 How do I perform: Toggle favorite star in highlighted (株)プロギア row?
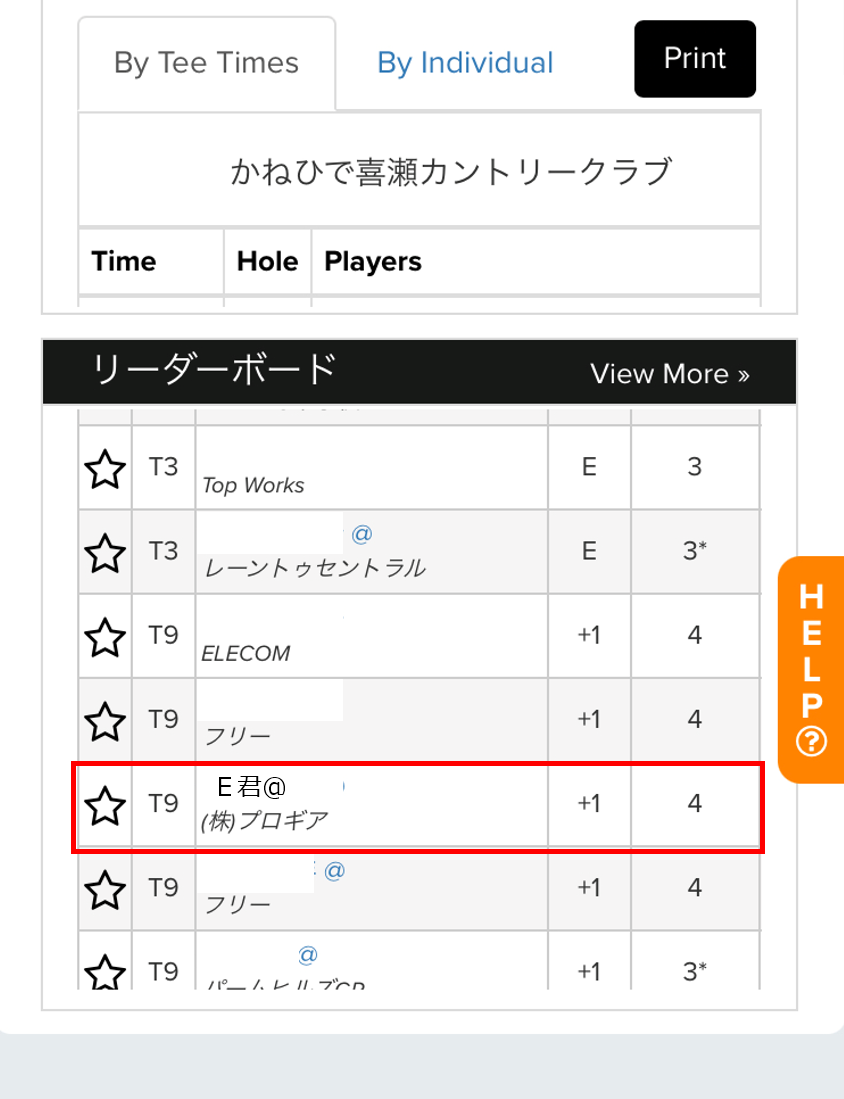coord(105,805)
